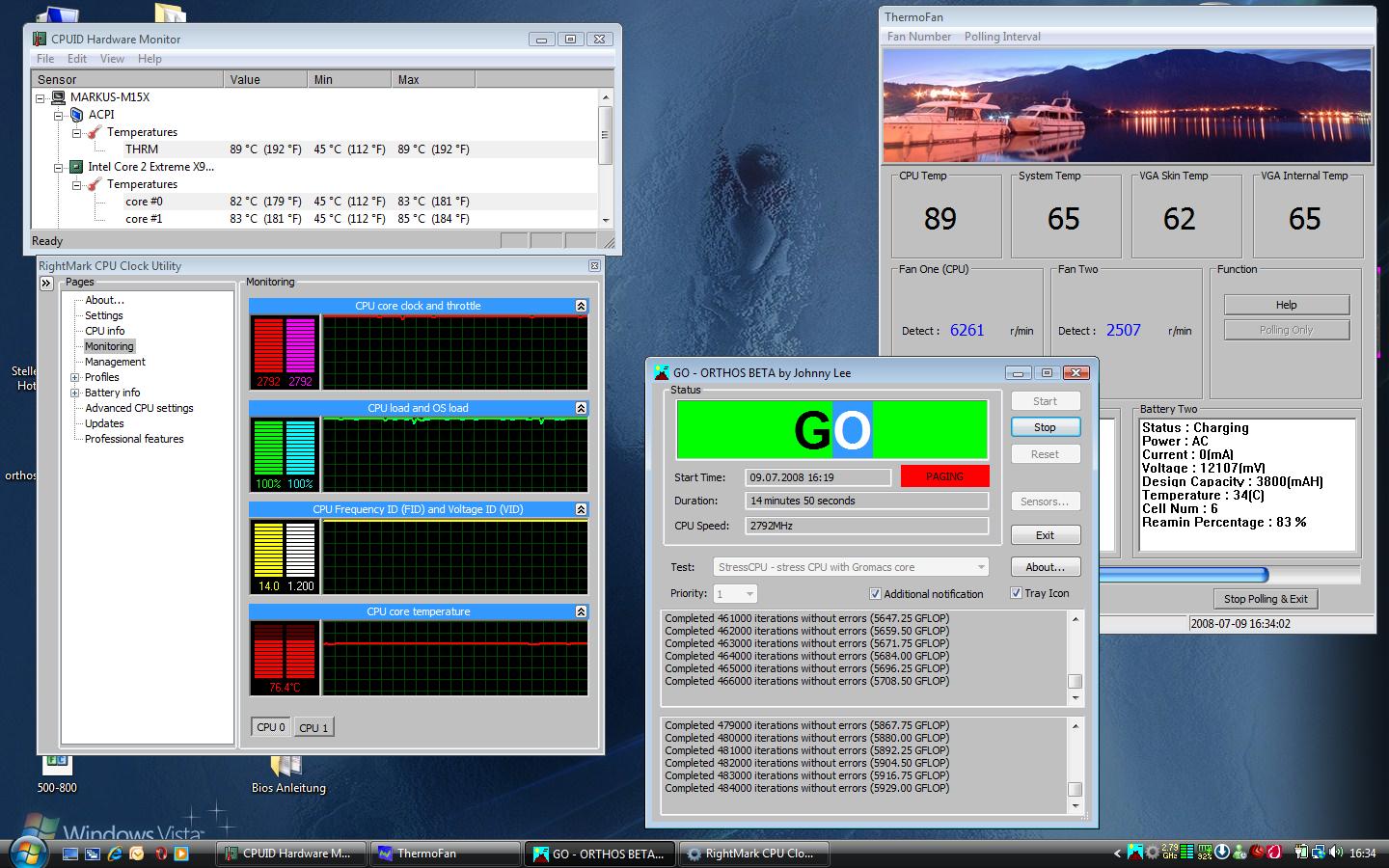Click the Switch between windows quick launch icon

pos(93,854)
